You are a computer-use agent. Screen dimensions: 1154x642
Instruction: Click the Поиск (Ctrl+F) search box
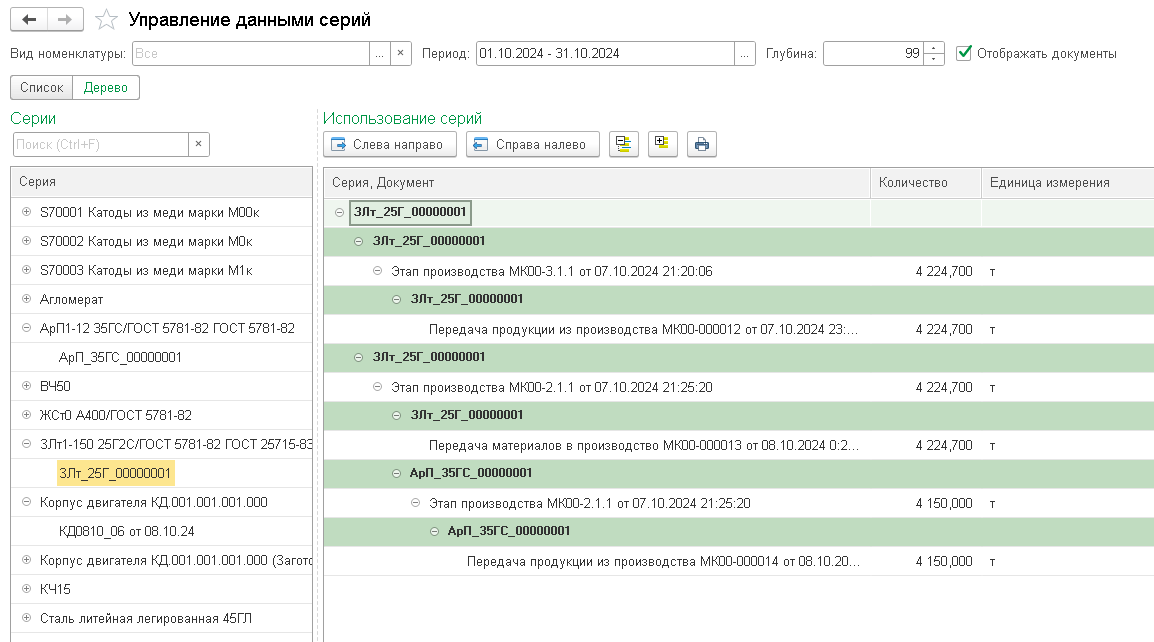click(101, 144)
